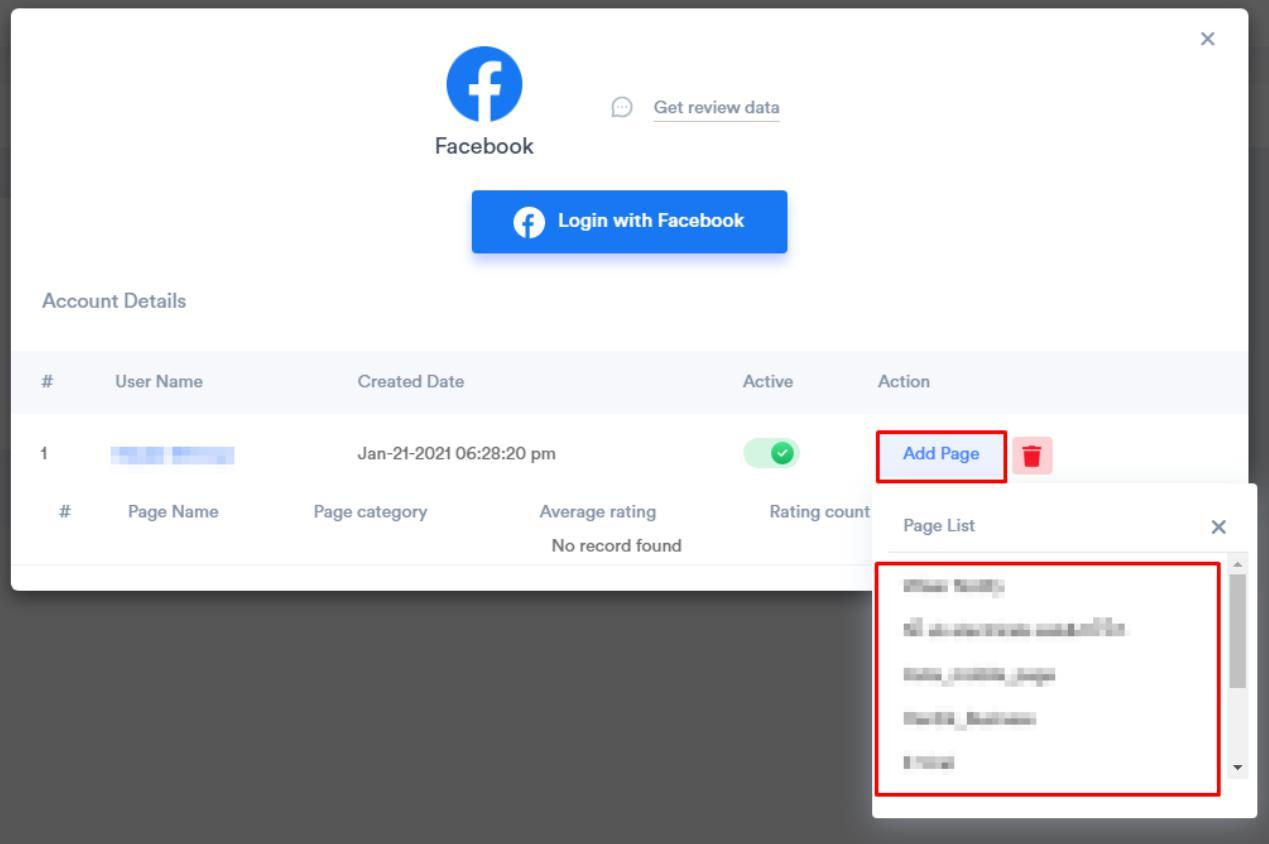Click the Facebook label under the logo
Screen dimensions: 1269x844
[x=484, y=146]
